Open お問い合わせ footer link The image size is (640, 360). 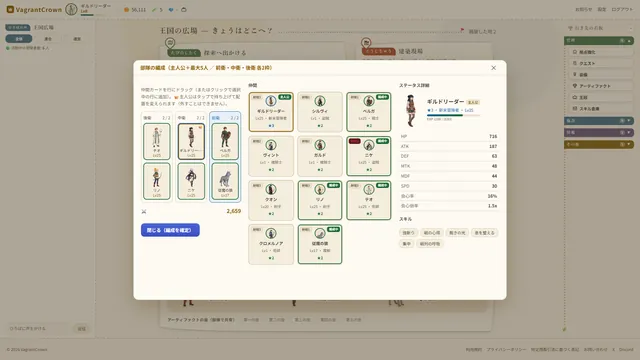click(595, 350)
